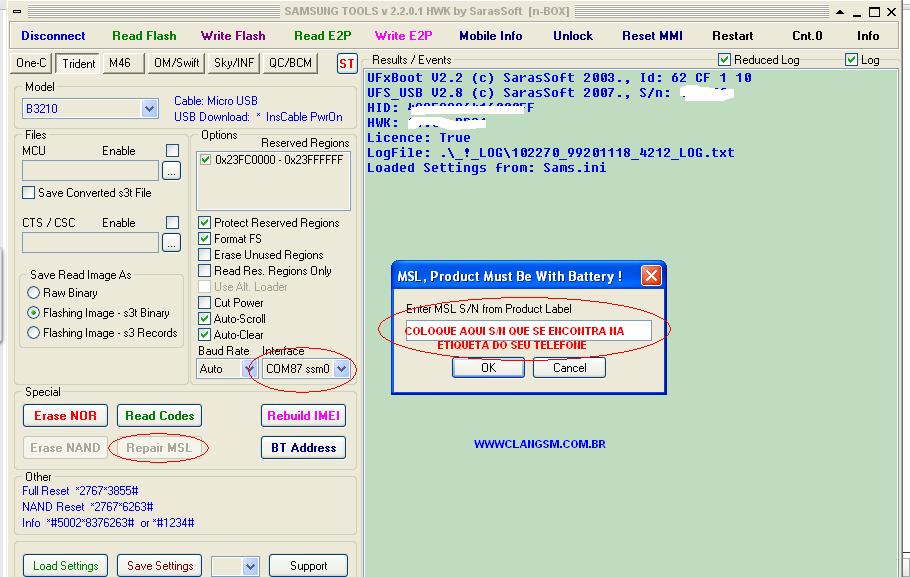
Task: Toggle the MCU Enable checkbox
Action: (172, 150)
